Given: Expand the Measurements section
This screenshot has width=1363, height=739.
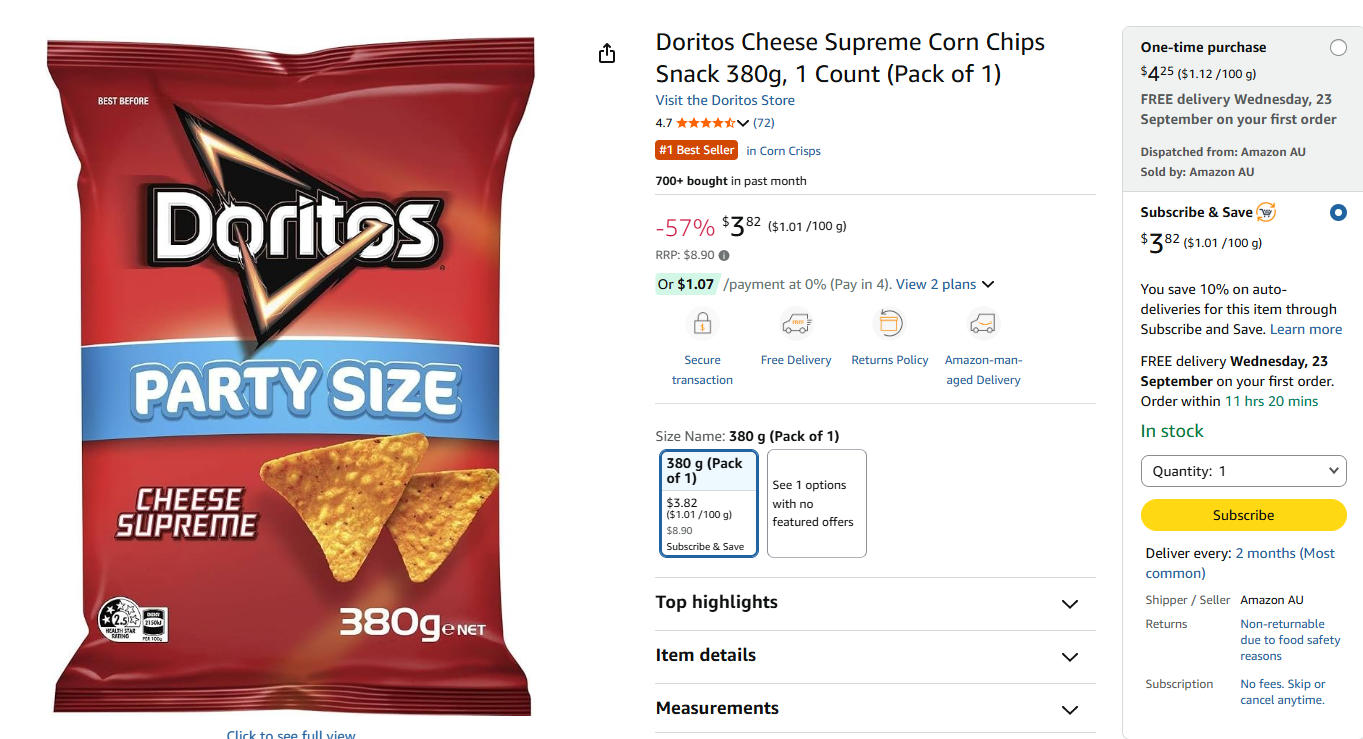Looking at the screenshot, I should pos(875,709).
